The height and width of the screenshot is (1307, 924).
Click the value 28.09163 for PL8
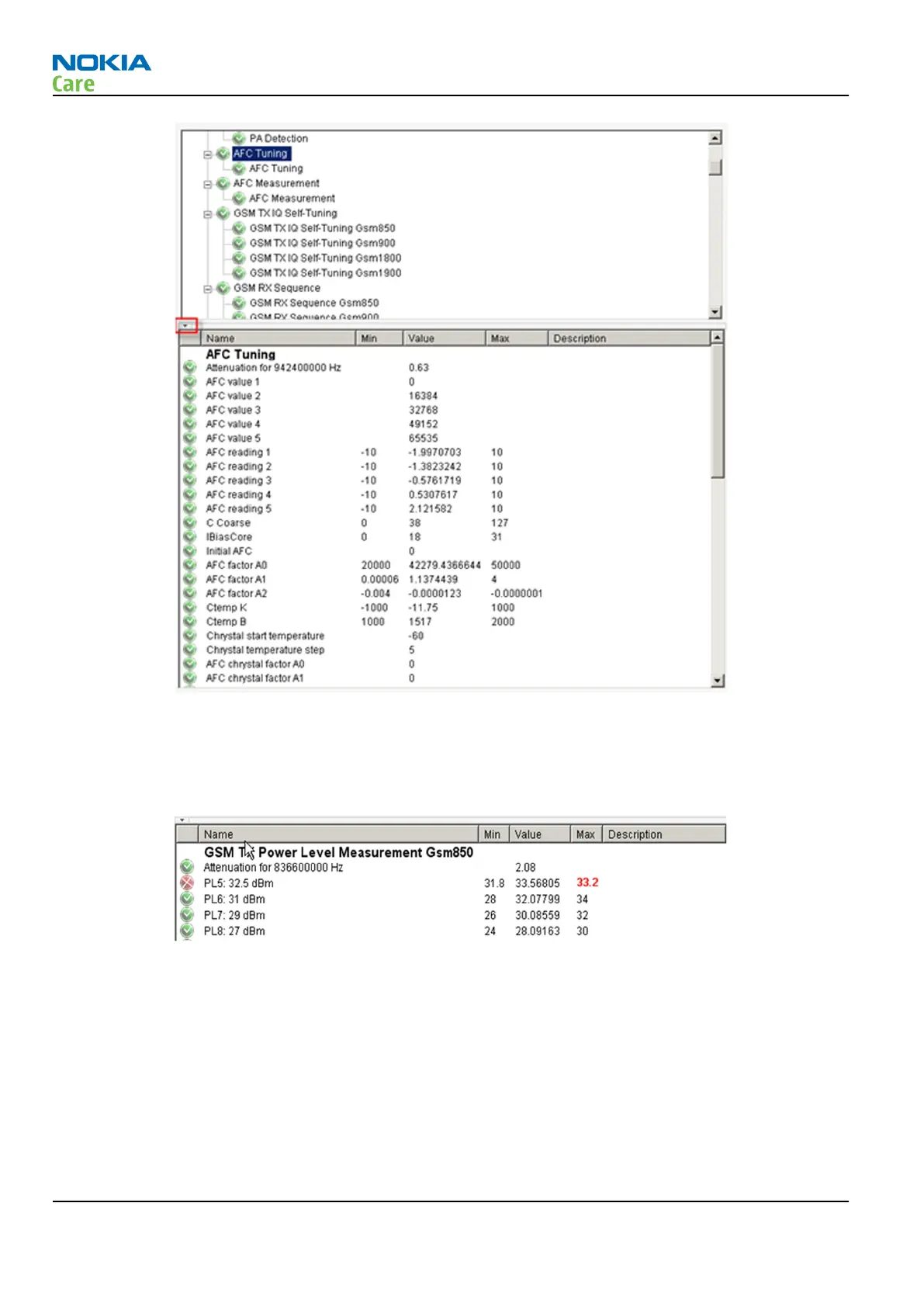(x=538, y=931)
